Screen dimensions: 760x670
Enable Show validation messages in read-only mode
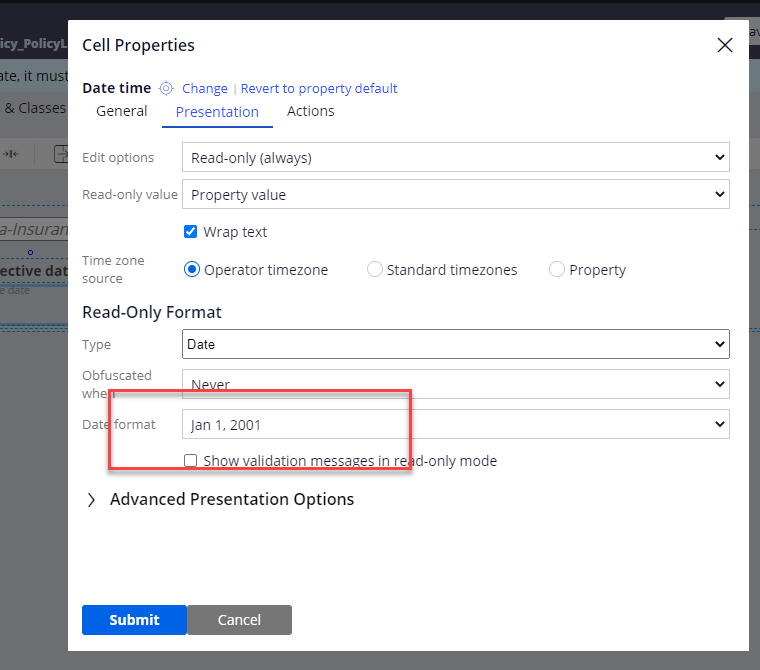190,461
